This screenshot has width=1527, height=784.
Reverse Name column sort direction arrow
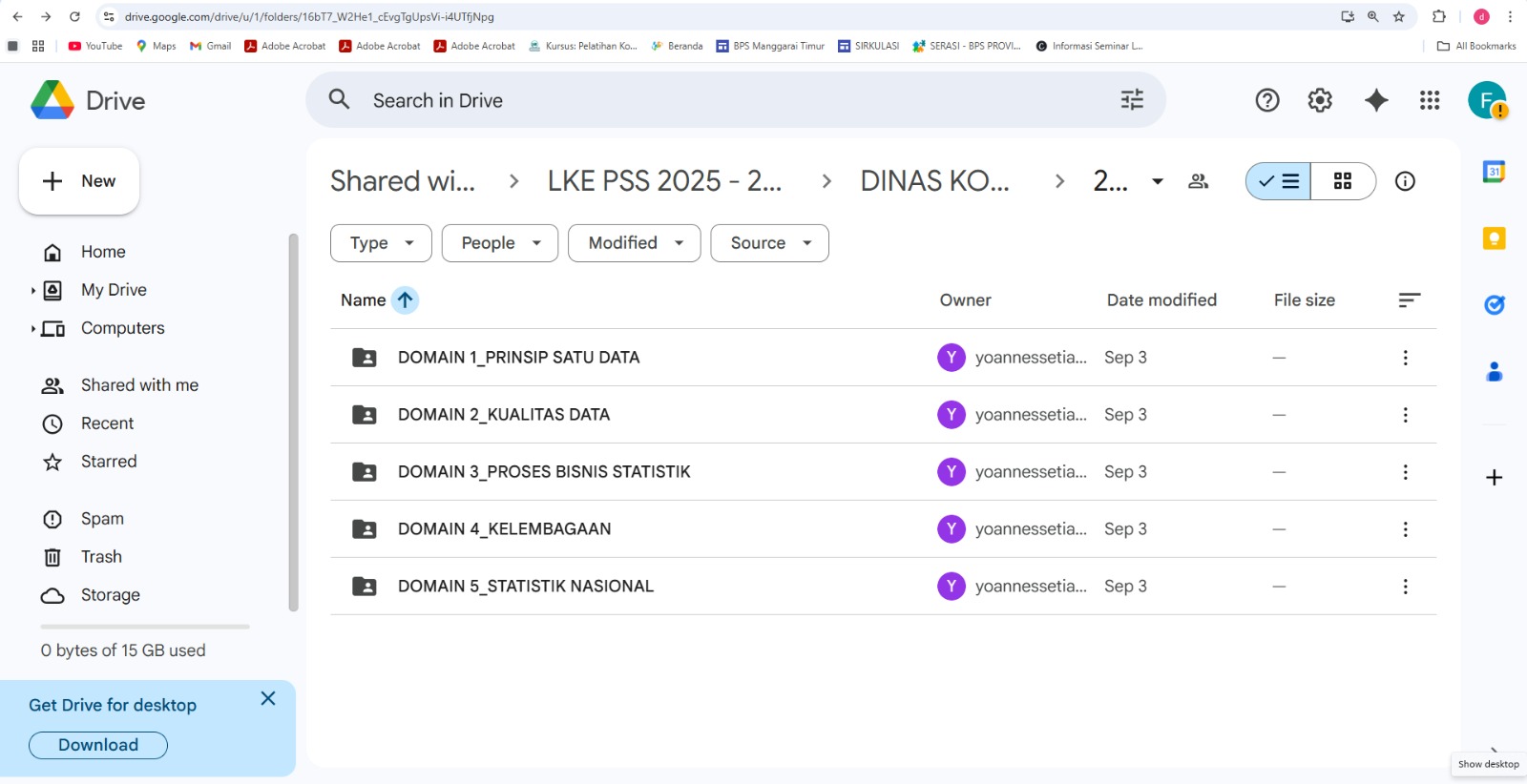[405, 300]
